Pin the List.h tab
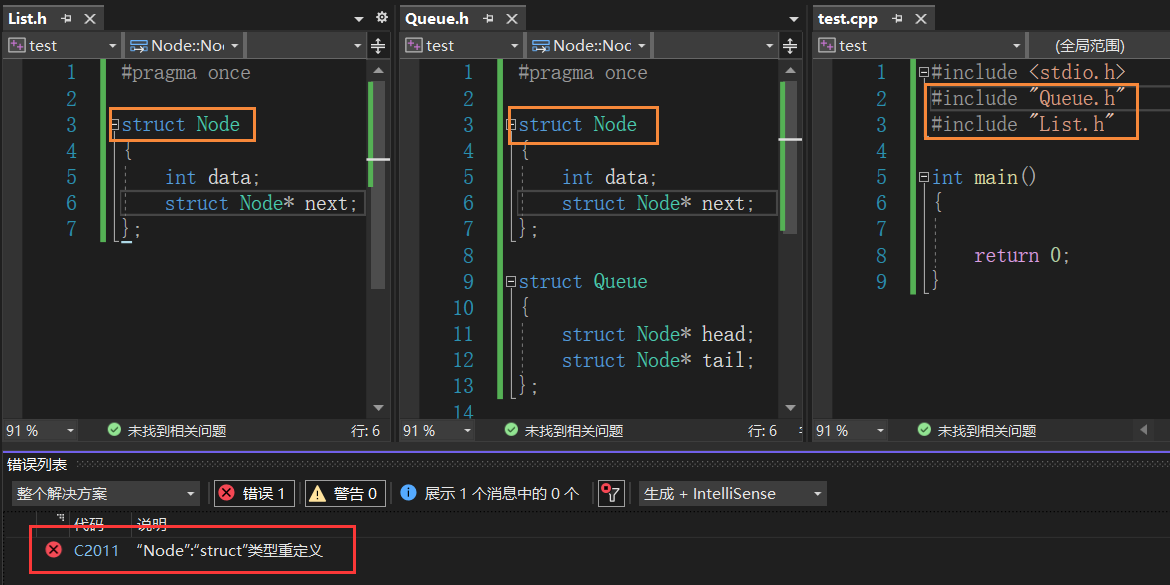 66,19
